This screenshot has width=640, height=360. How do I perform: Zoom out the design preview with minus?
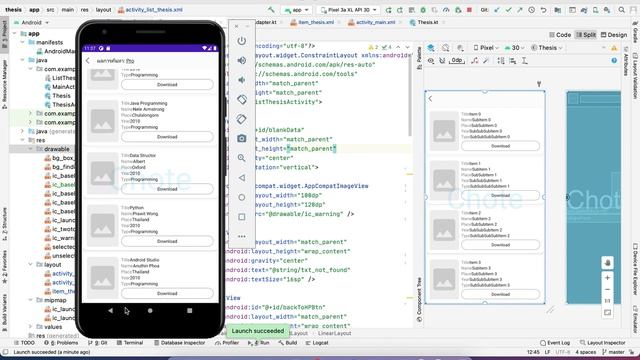(607, 289)
